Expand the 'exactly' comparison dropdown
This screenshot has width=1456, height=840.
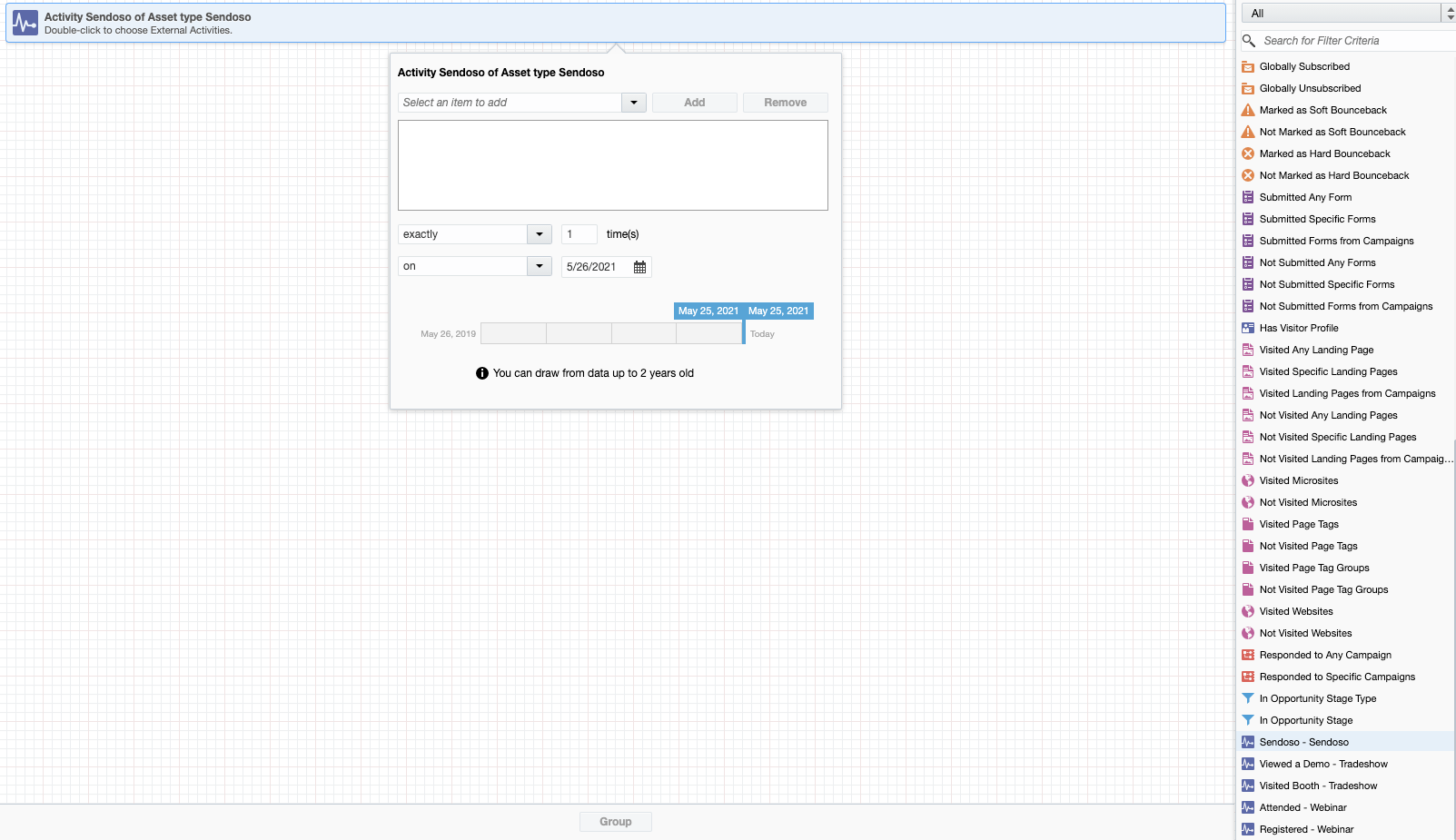539,234
